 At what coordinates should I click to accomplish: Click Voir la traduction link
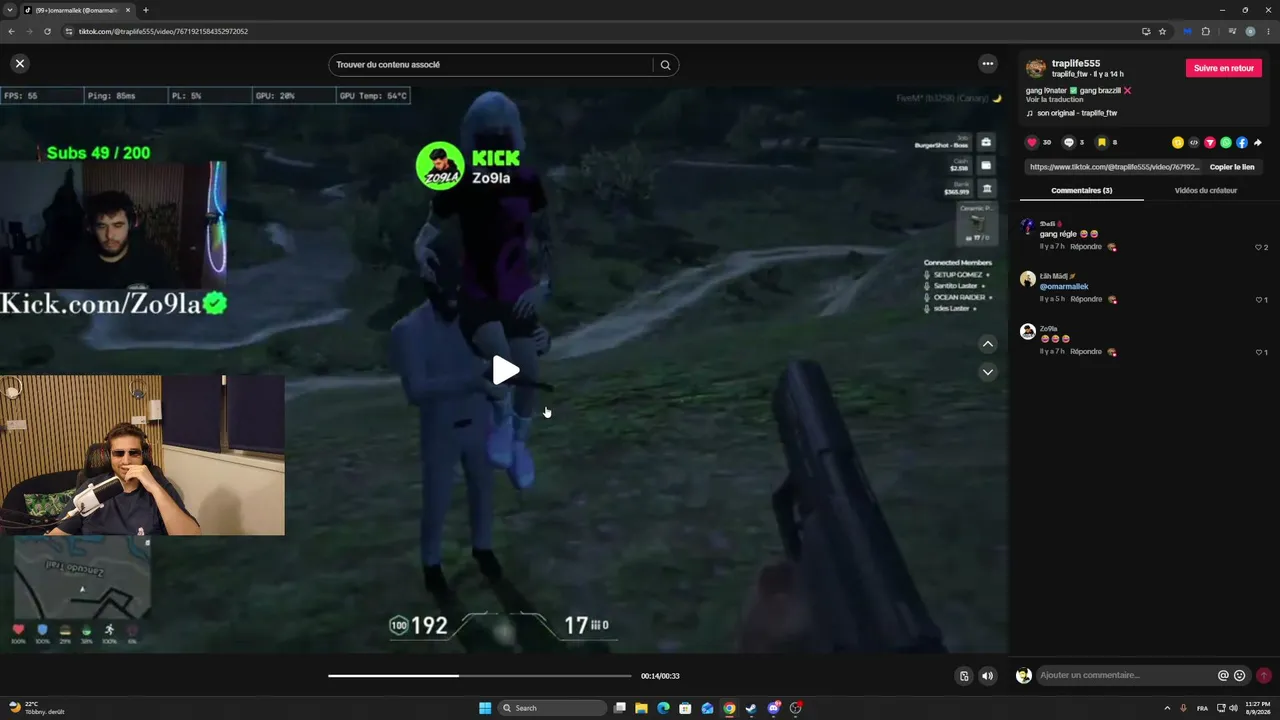1054,100
